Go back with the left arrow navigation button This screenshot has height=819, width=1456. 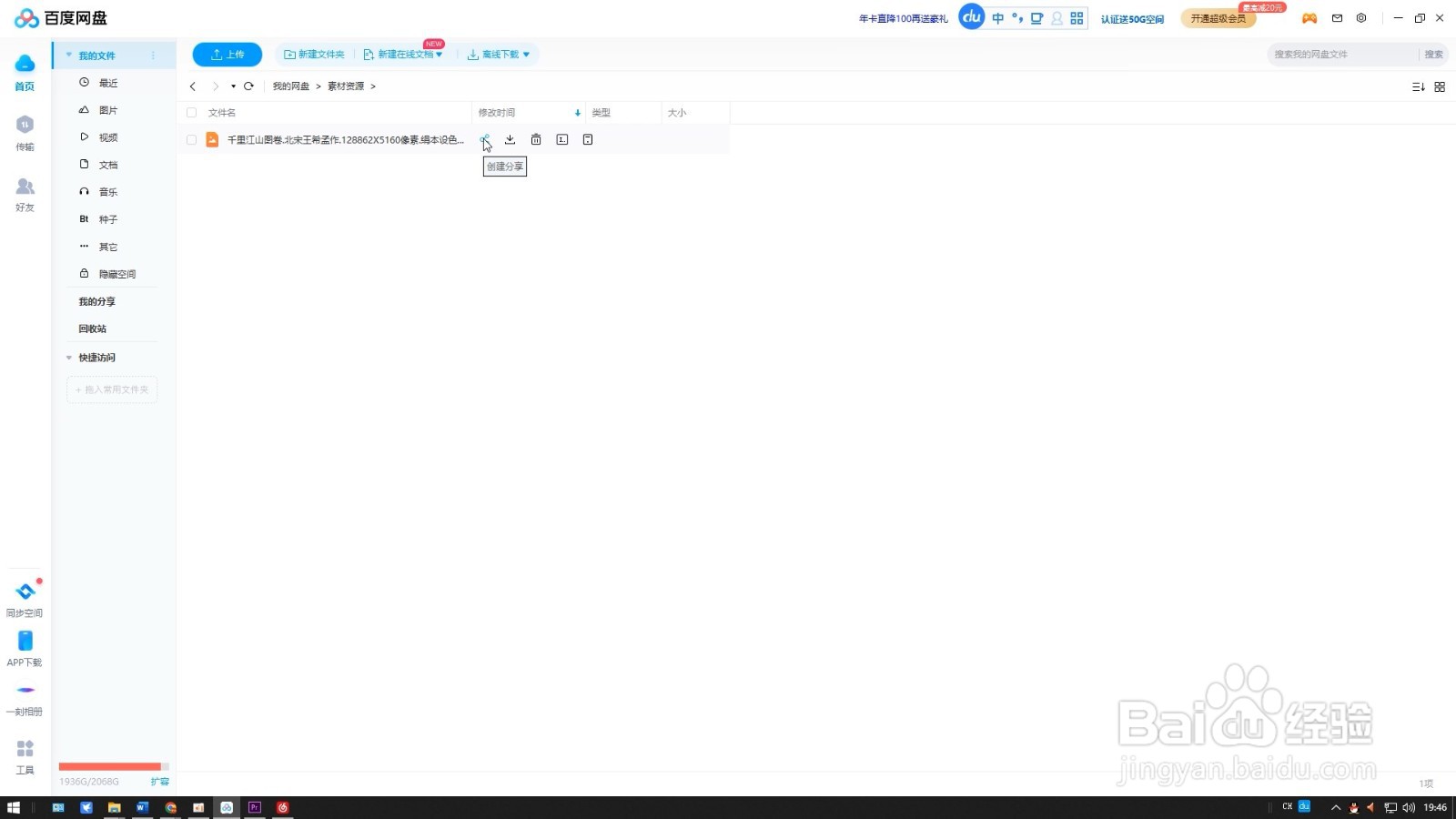coord(193,86)
